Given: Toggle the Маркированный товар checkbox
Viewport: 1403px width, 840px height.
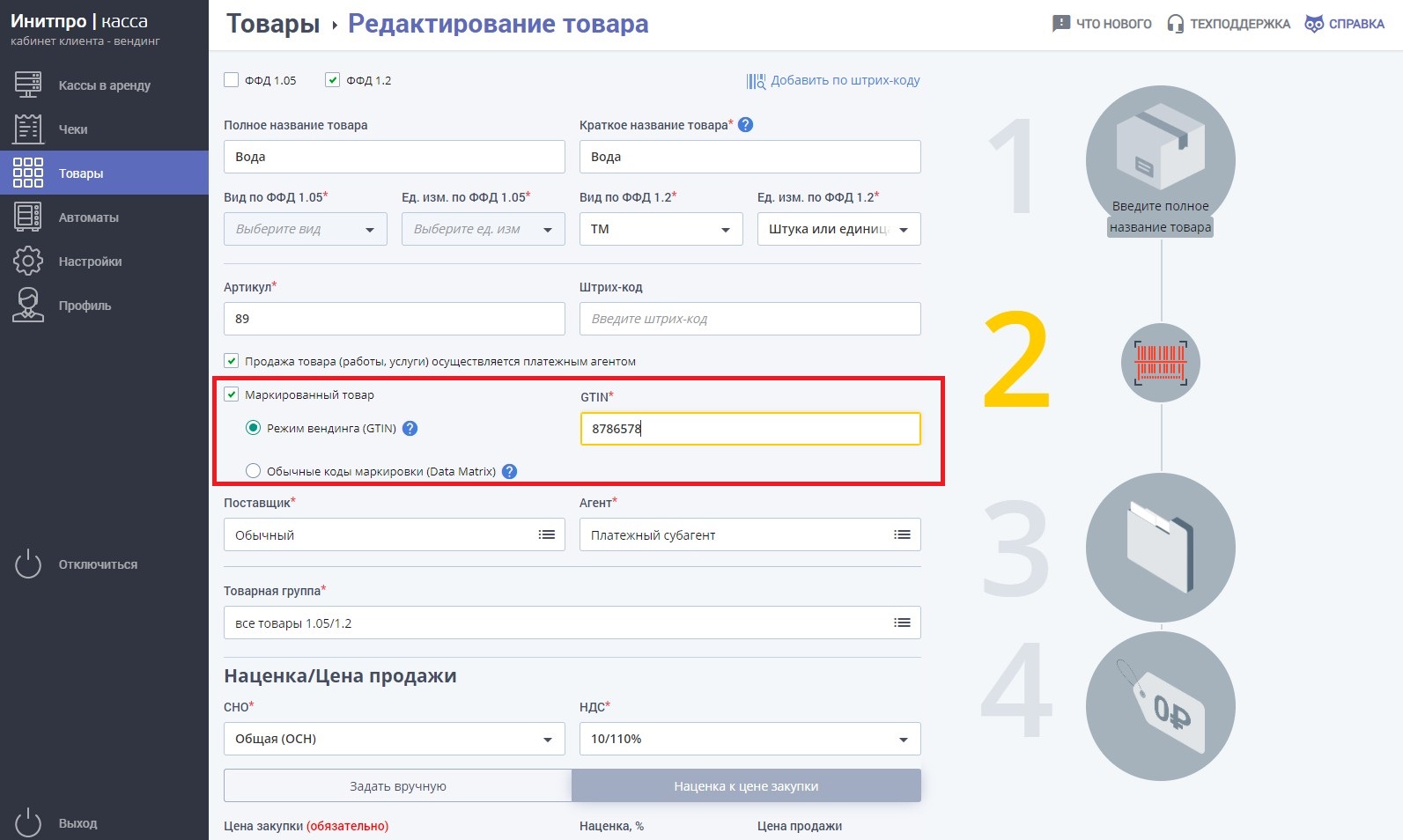Looking at the screenshot, I should click(232, 394).
